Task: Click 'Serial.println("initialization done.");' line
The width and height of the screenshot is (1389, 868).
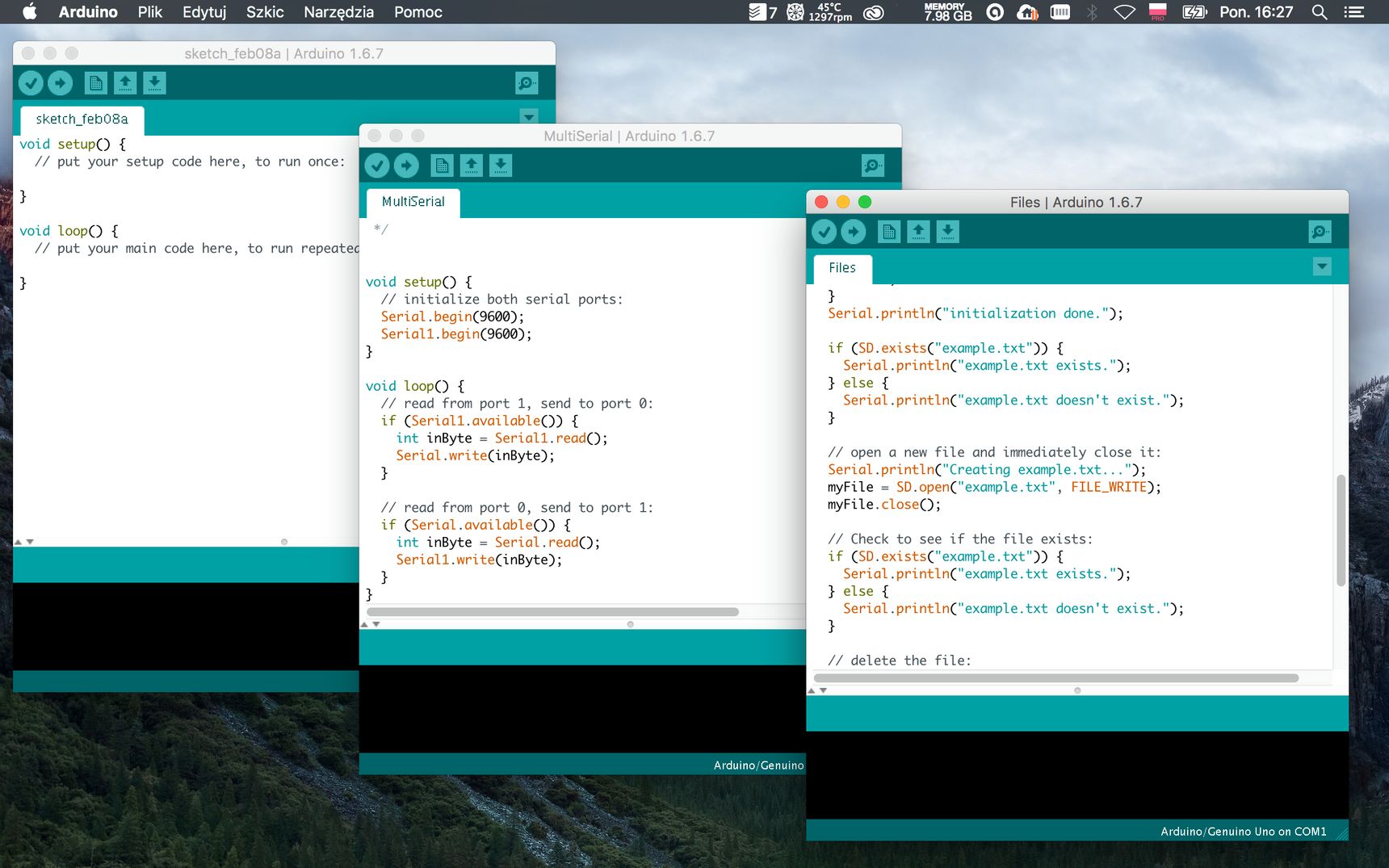Action: tap(976, 313)
